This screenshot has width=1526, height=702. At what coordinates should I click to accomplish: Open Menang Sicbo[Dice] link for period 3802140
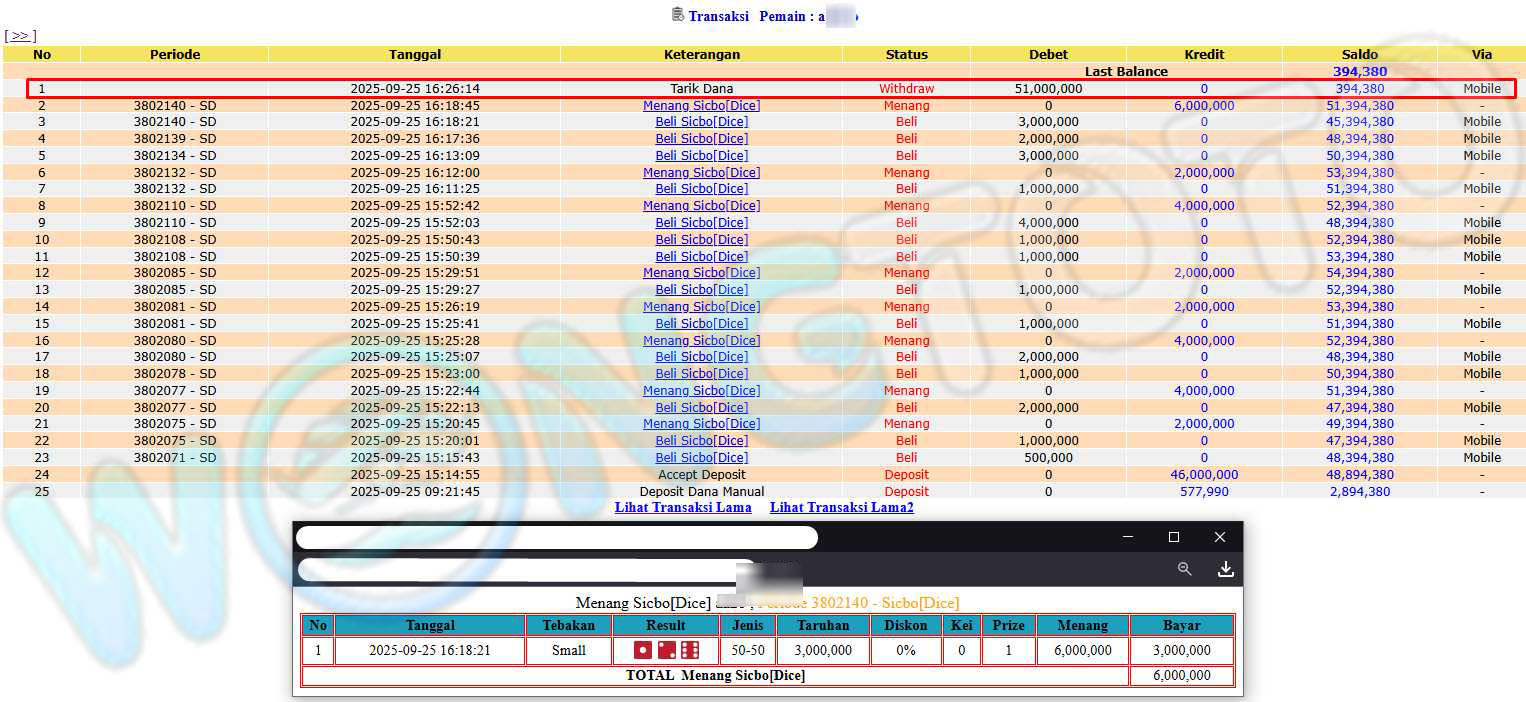coord(701,105)
